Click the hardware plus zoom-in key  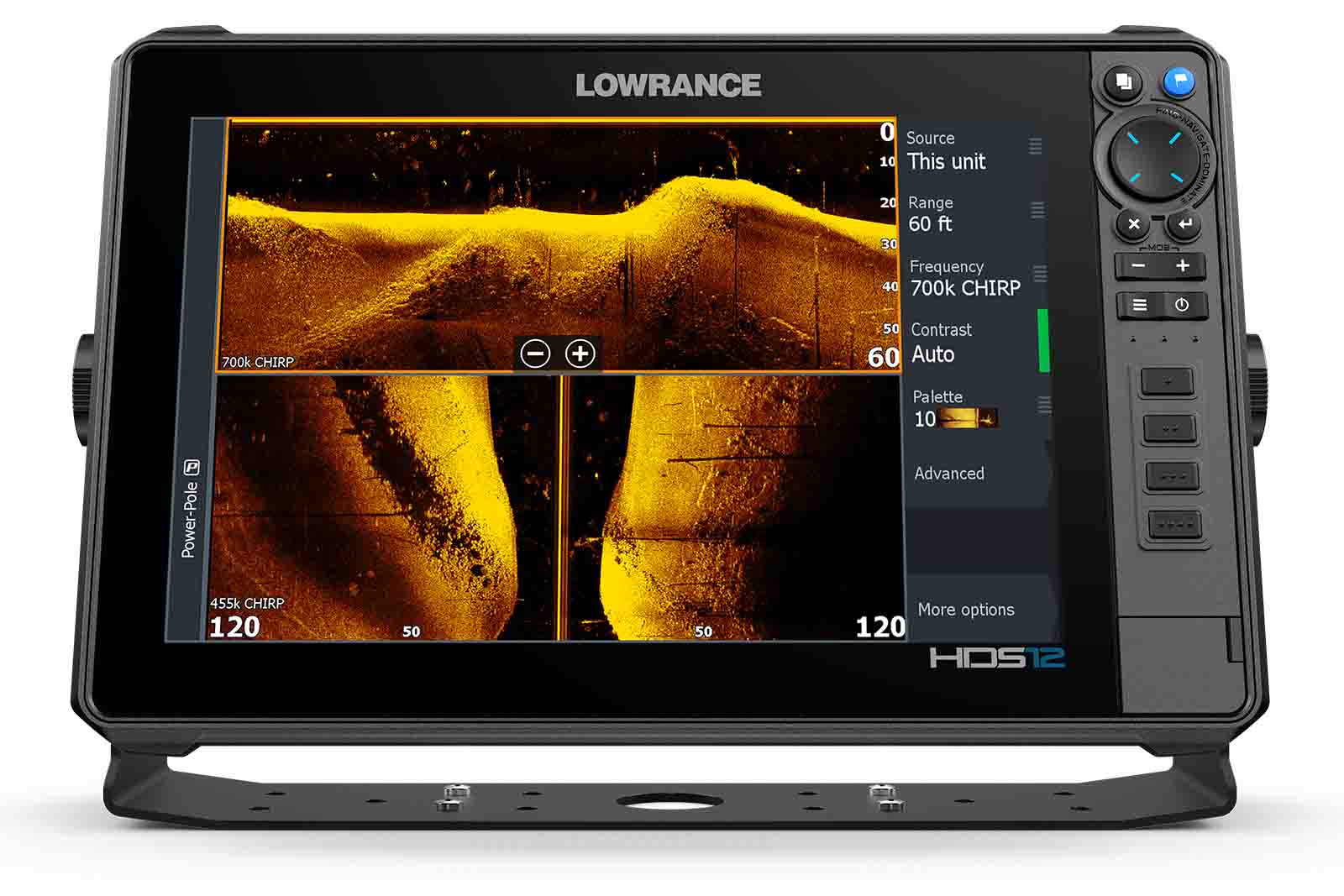pos(1183,266)
